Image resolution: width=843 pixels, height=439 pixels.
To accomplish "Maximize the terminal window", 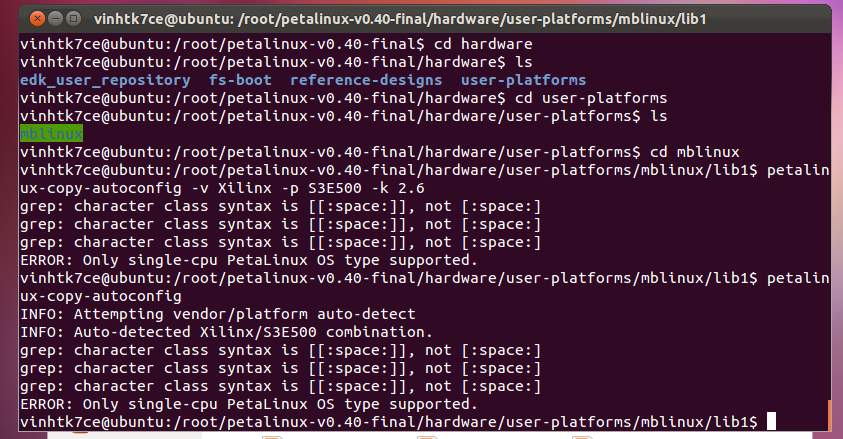I will (74, 20).
